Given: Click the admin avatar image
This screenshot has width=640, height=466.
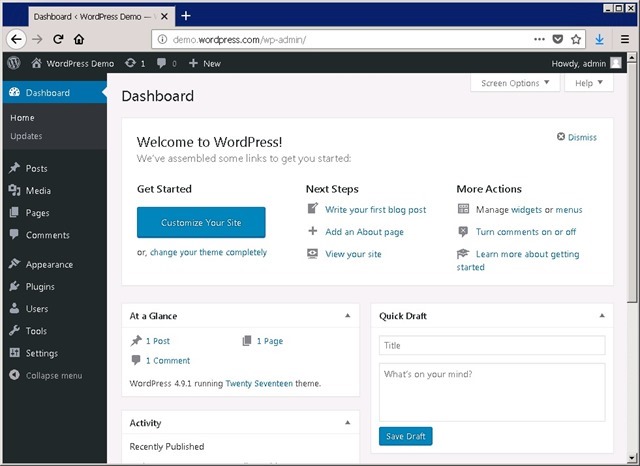Looking at the screenshot, I should click(616, 63).
